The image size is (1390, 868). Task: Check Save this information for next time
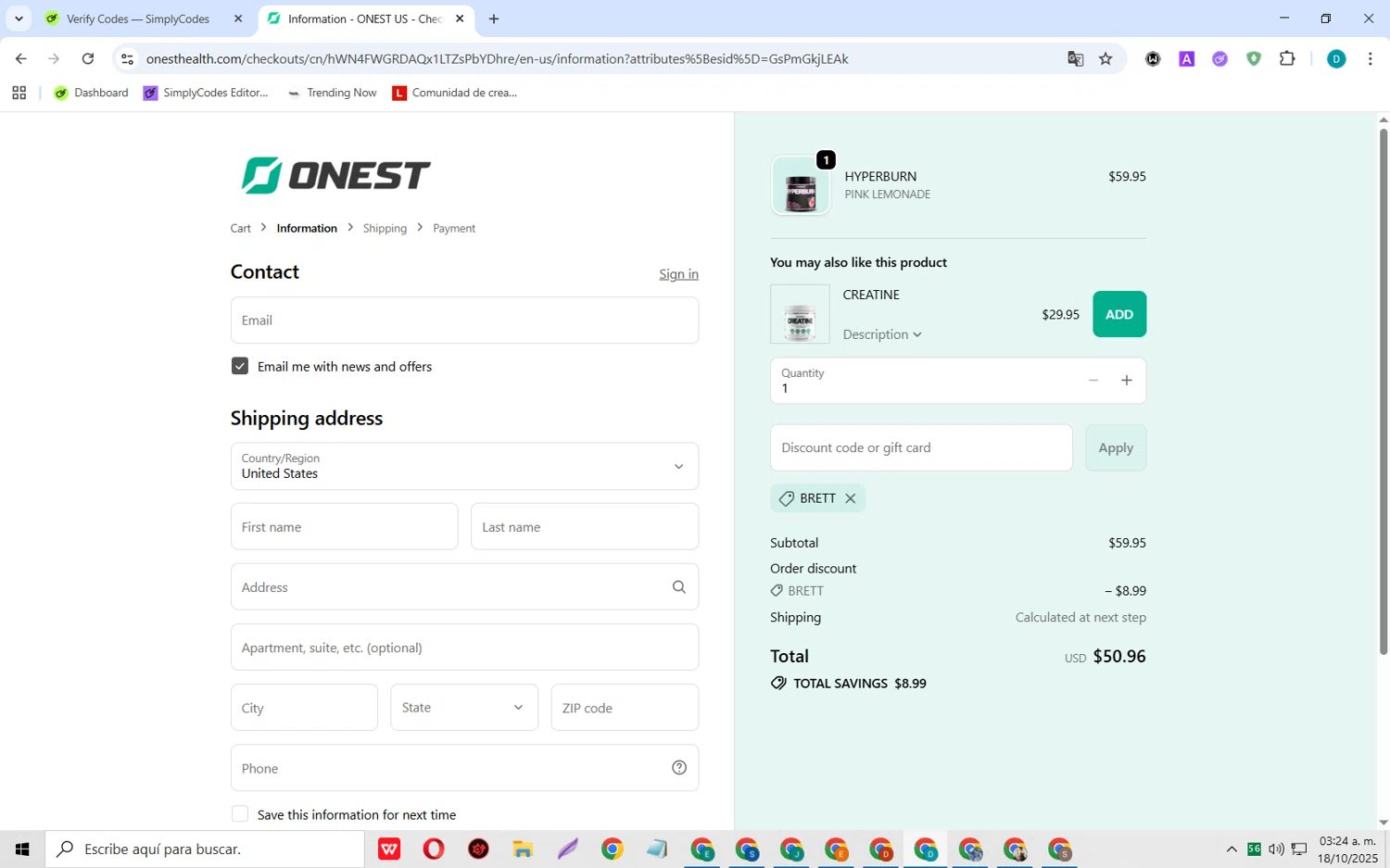point(240,814)
